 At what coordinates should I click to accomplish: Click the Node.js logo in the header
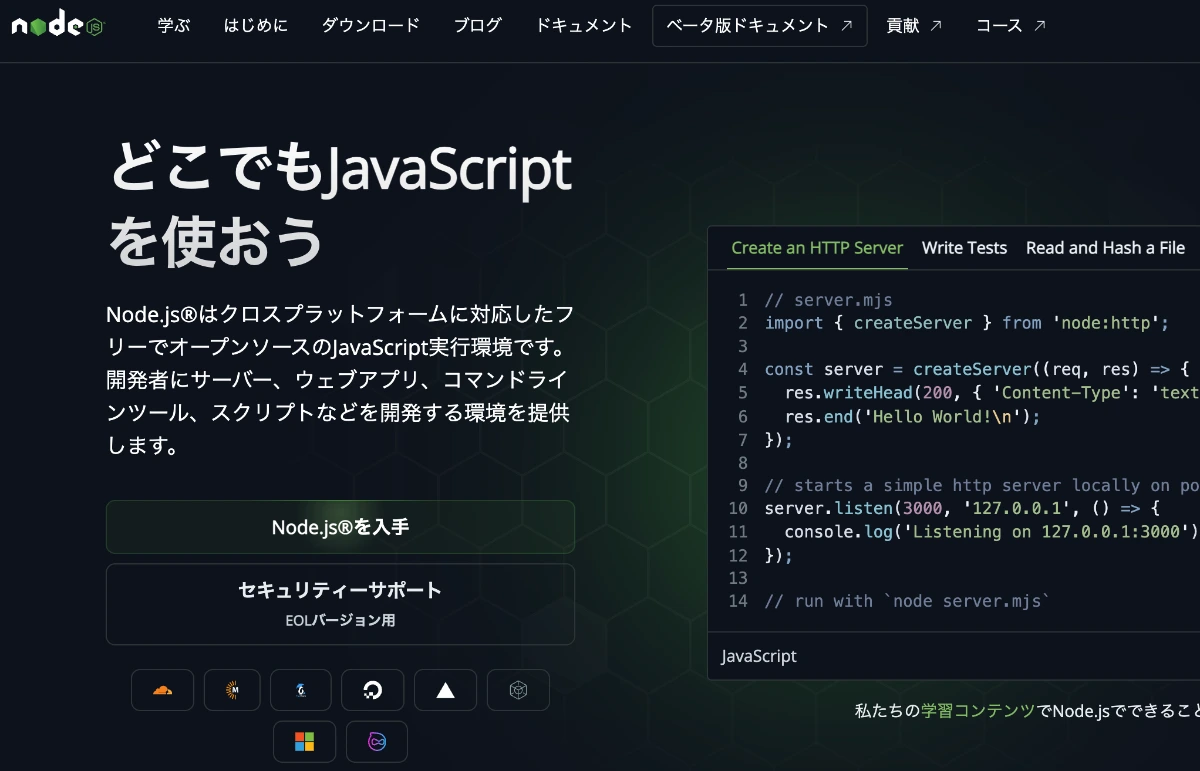58,25
